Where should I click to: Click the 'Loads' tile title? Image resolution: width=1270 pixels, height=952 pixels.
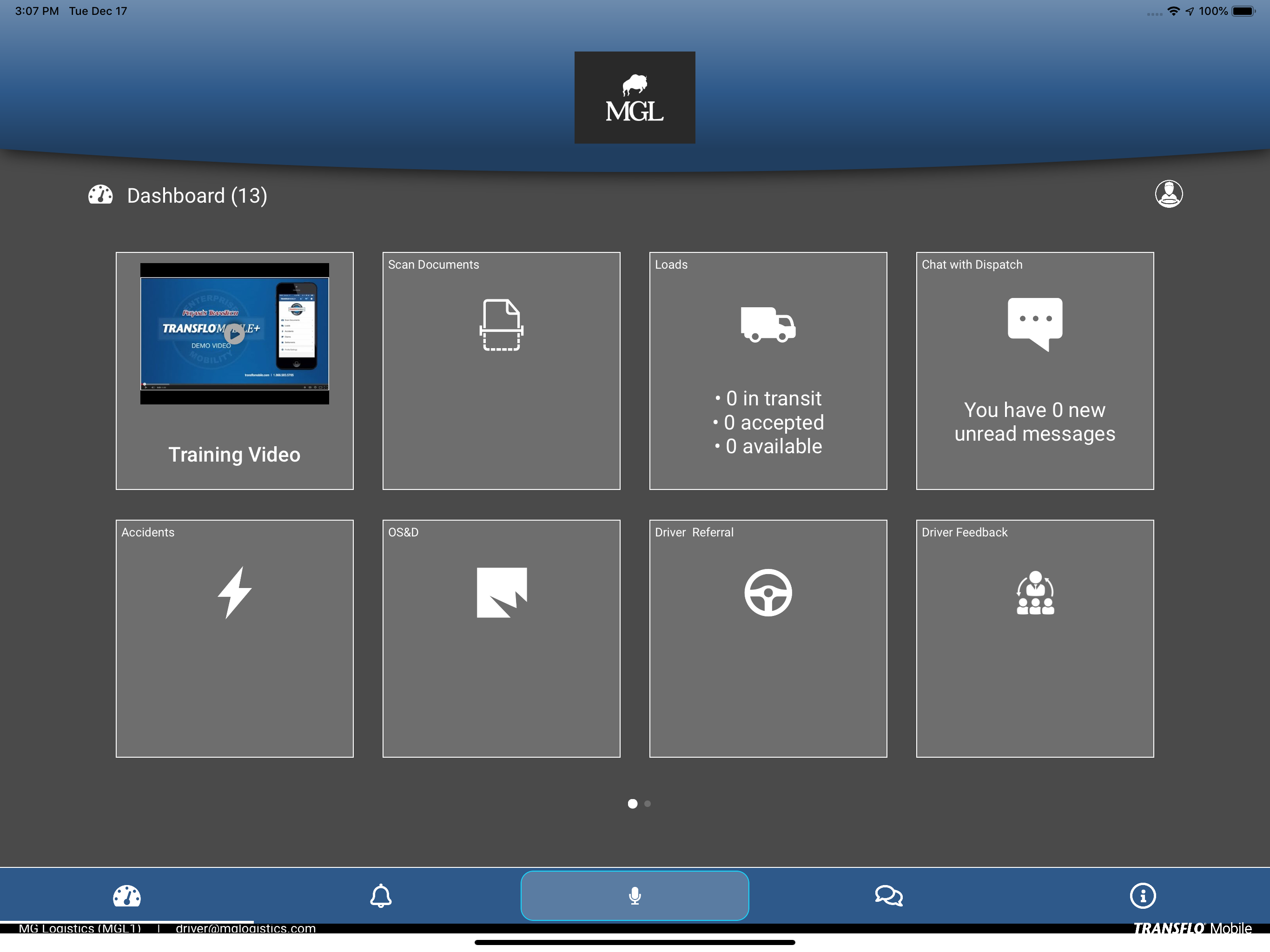pyautogui.click(x=671, y=264)
